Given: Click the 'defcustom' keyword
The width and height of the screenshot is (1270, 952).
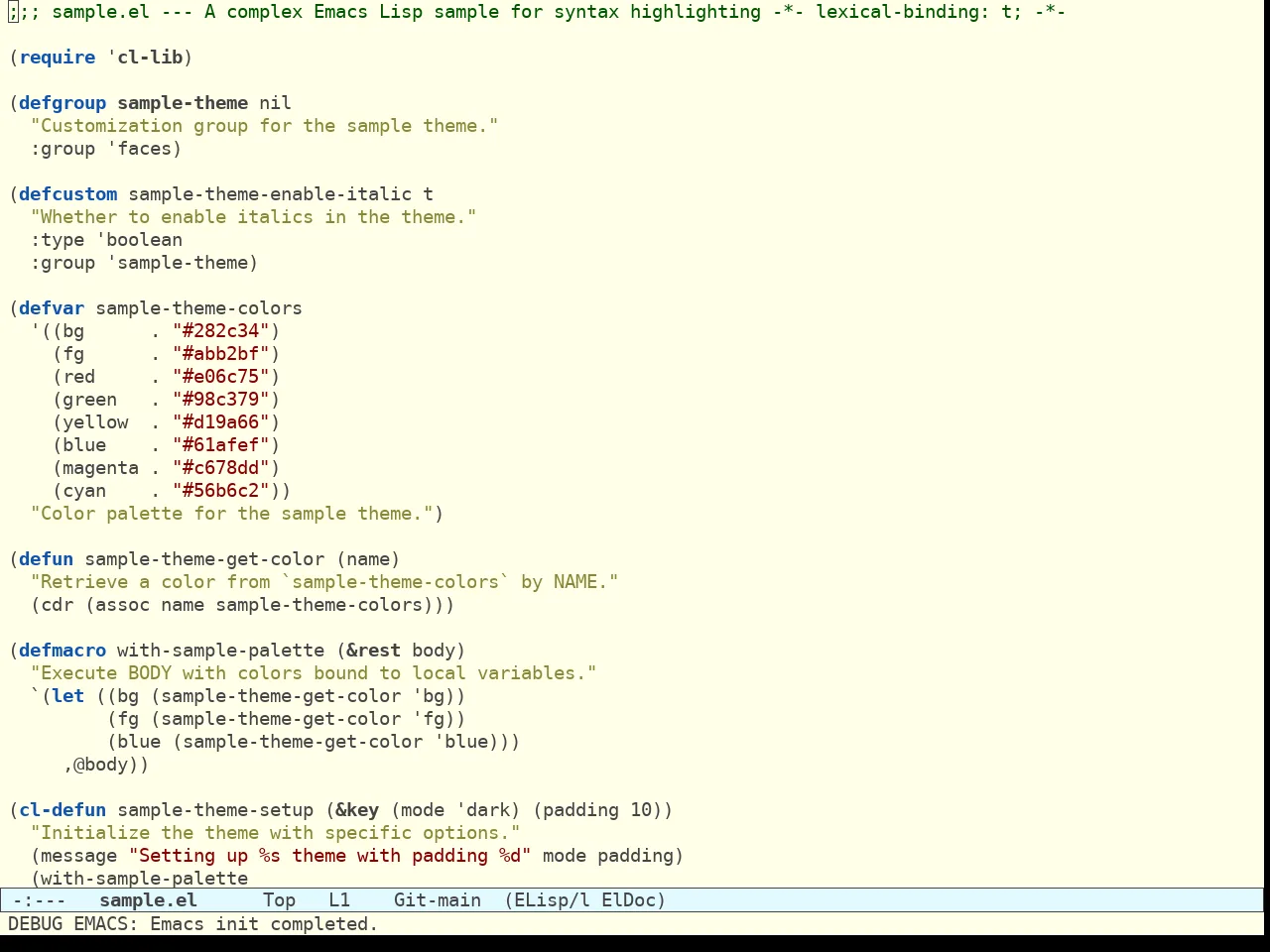Looking at the screenshot, I should point(68,194).
